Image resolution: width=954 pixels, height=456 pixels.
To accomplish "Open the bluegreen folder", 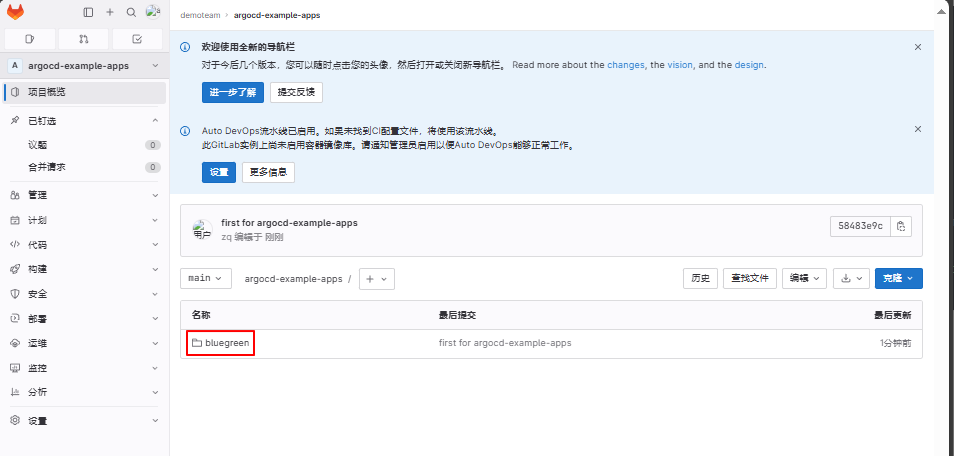I will tap(227, 343).
